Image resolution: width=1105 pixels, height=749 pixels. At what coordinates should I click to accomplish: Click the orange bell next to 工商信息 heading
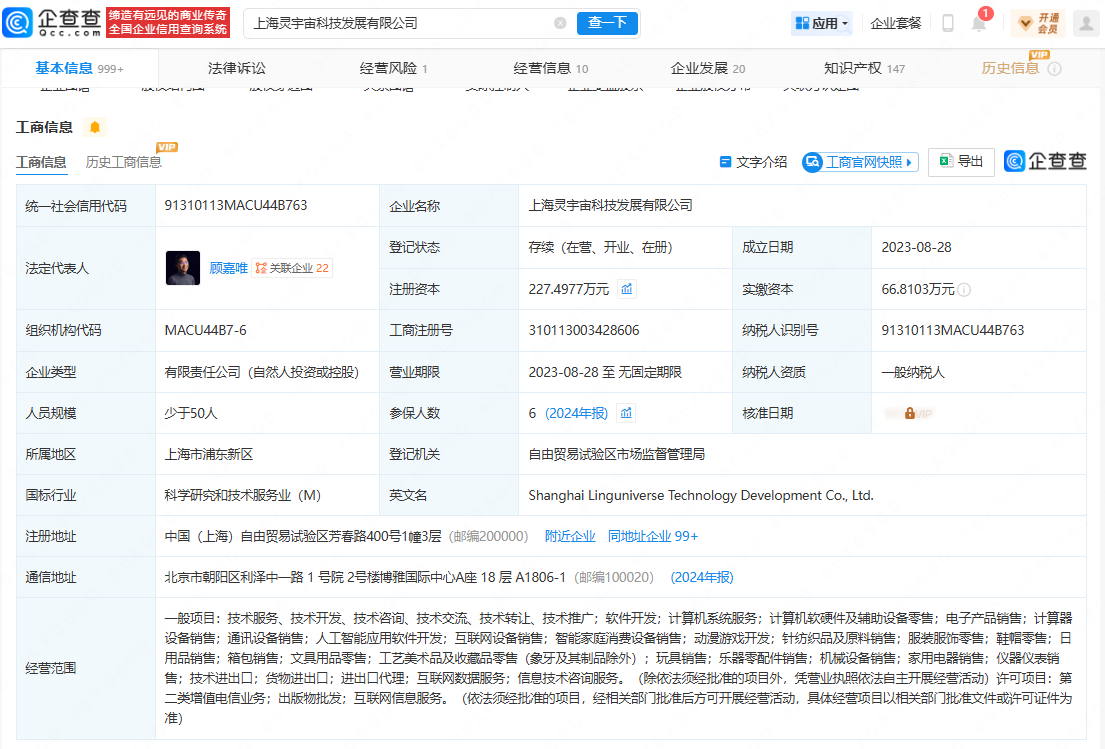click(x=95, y=127)
